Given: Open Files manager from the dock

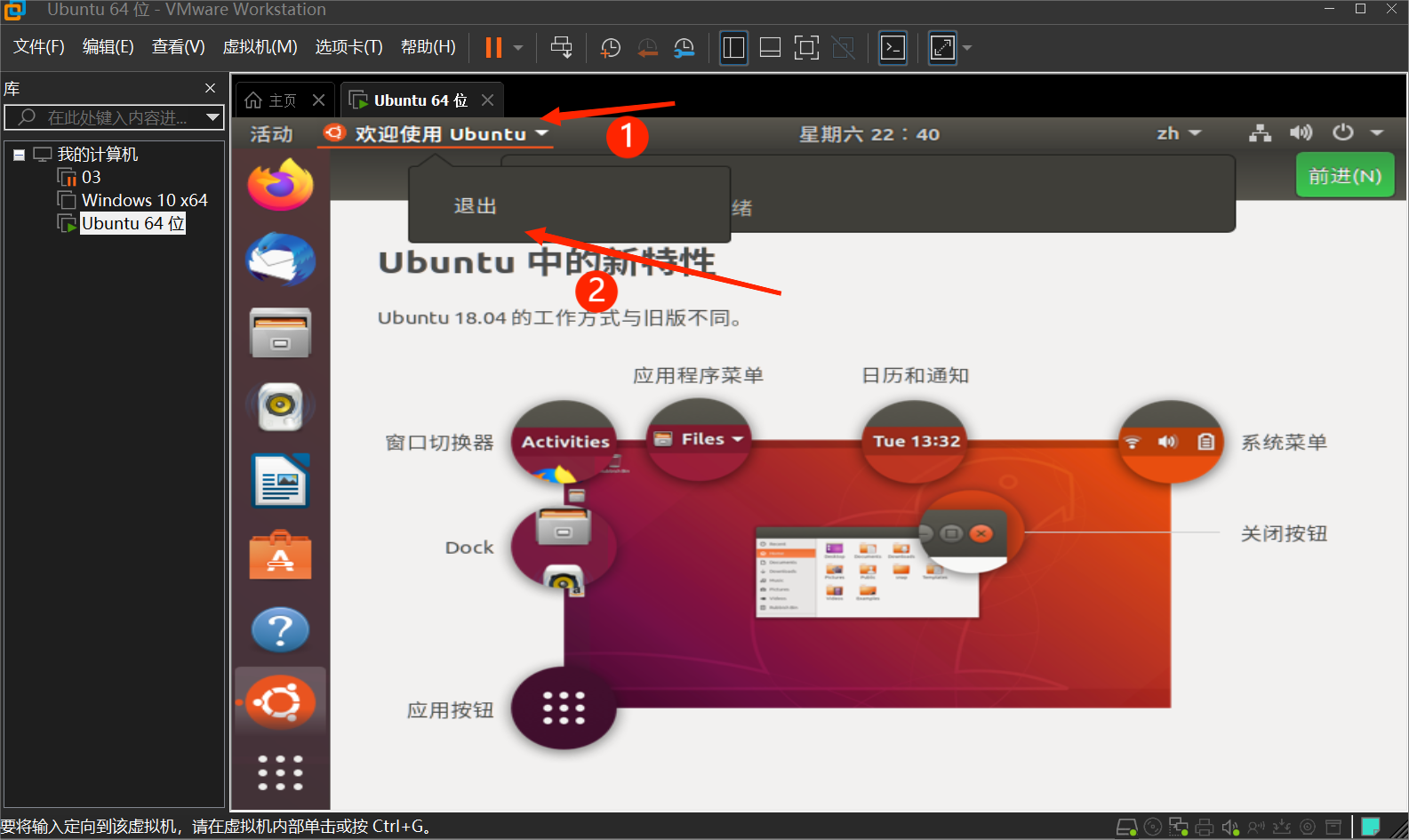Looking at the screenshot, I should [x=280, y=332].
